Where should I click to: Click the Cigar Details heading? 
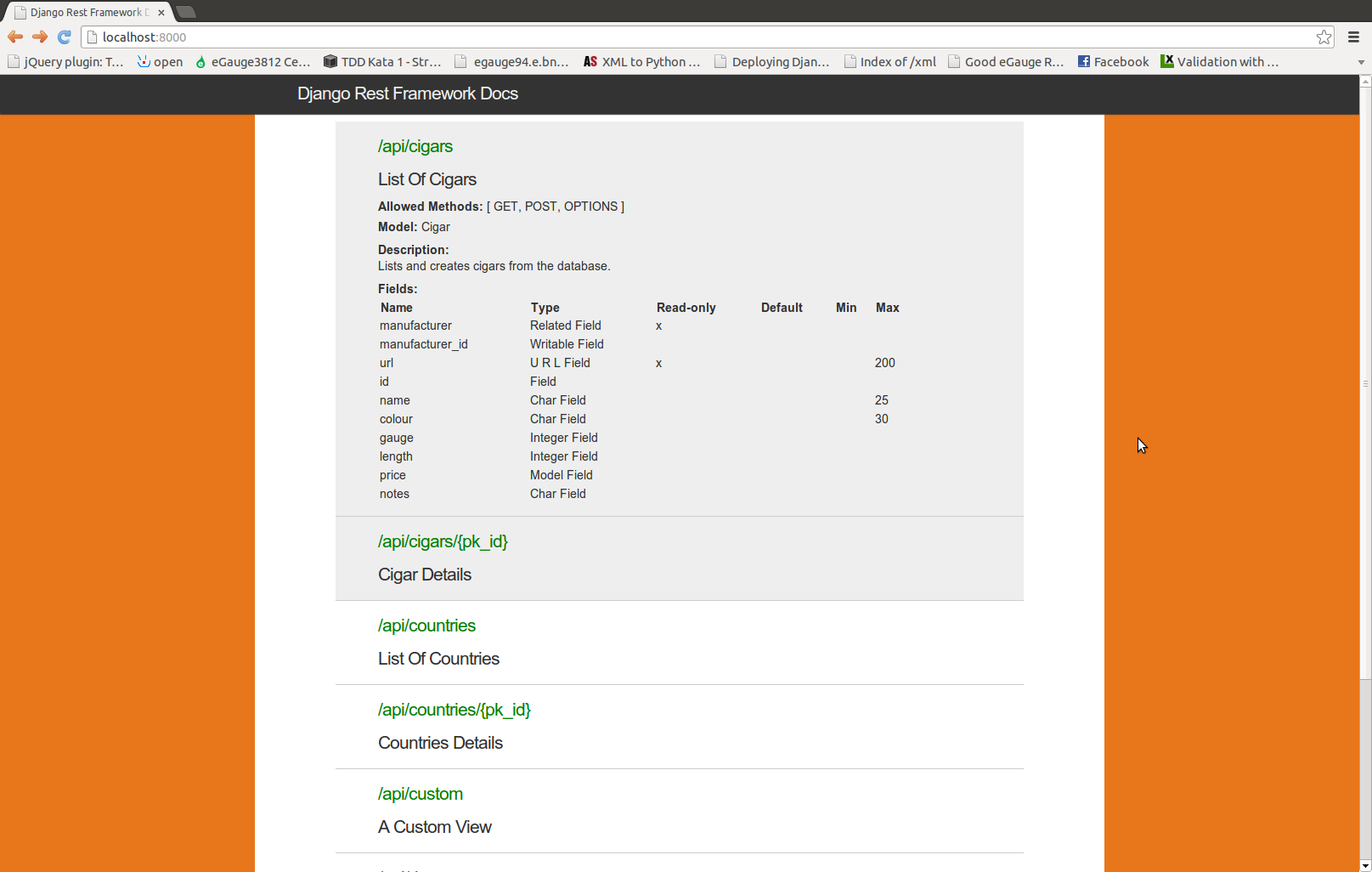425,575
